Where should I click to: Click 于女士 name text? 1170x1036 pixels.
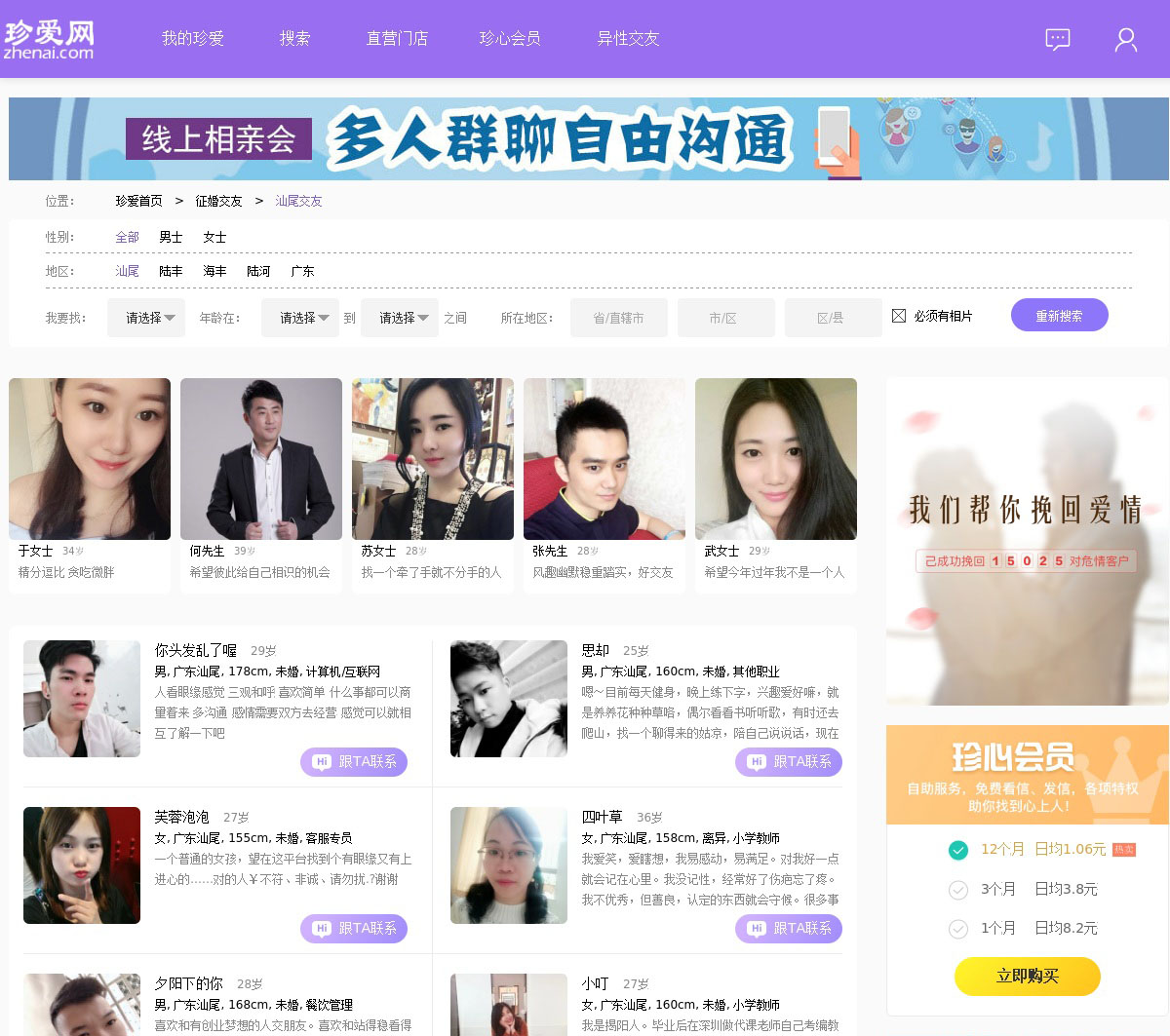[x=36, y=551]
